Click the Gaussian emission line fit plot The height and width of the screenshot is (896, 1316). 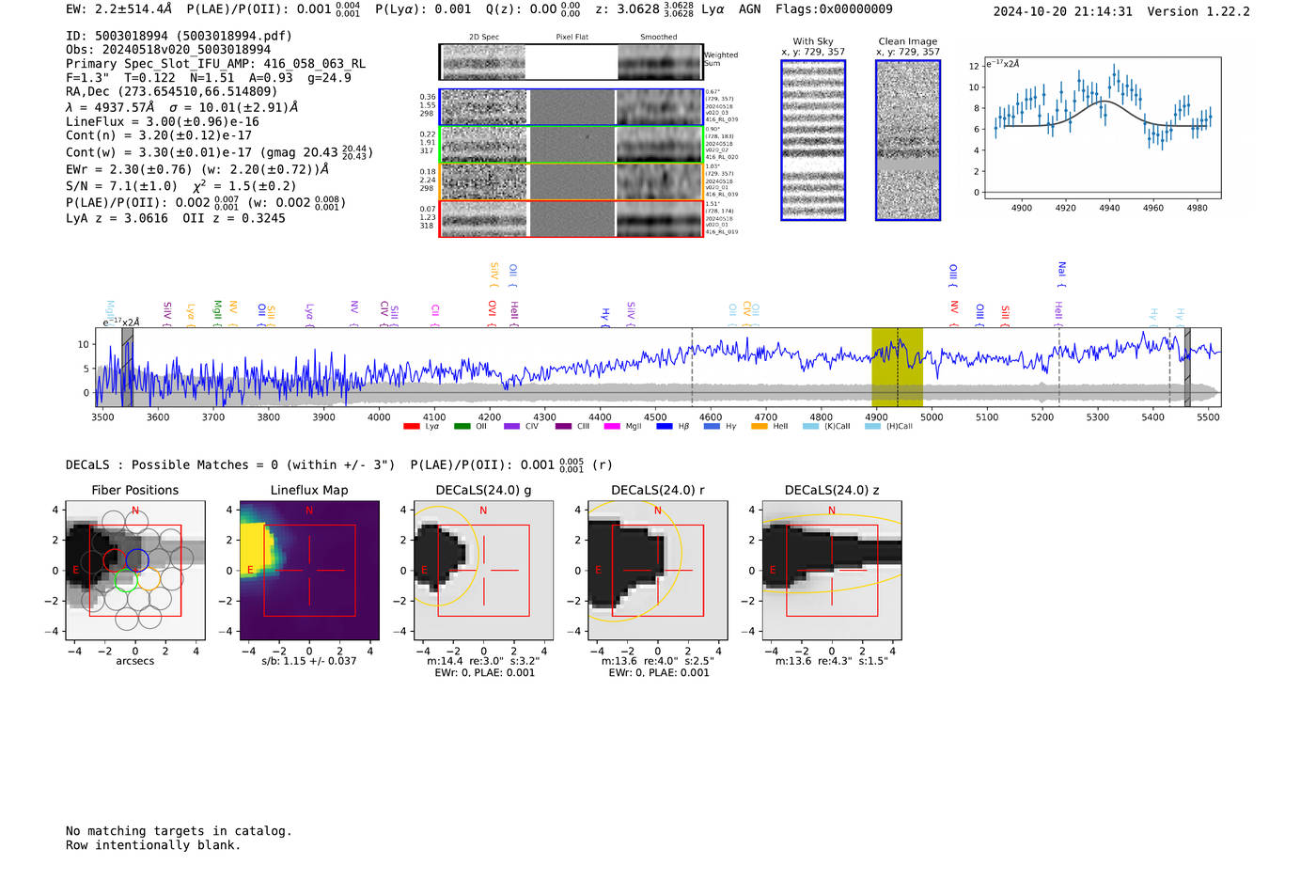(1102, 127)
